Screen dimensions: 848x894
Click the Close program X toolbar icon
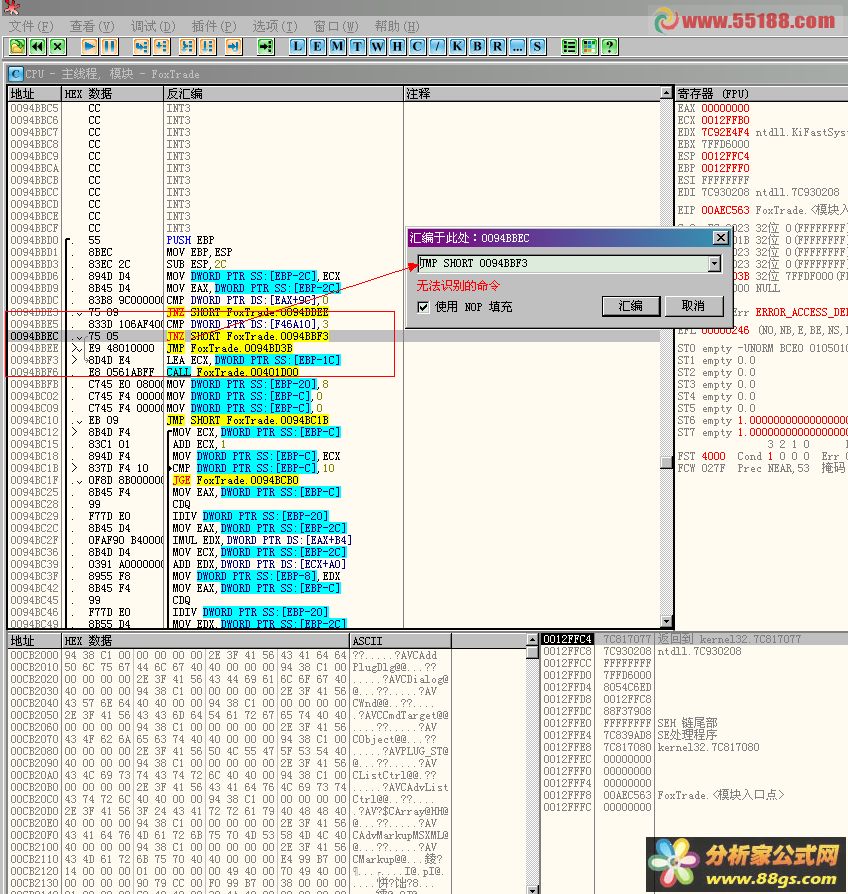pyautogui.click(x=58, y=47)
